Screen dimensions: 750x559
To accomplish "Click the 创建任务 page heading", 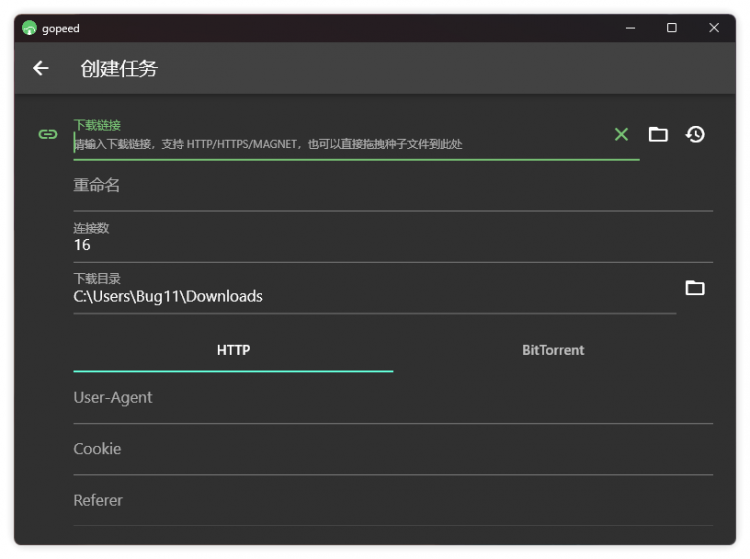I will tap(119, 68).
